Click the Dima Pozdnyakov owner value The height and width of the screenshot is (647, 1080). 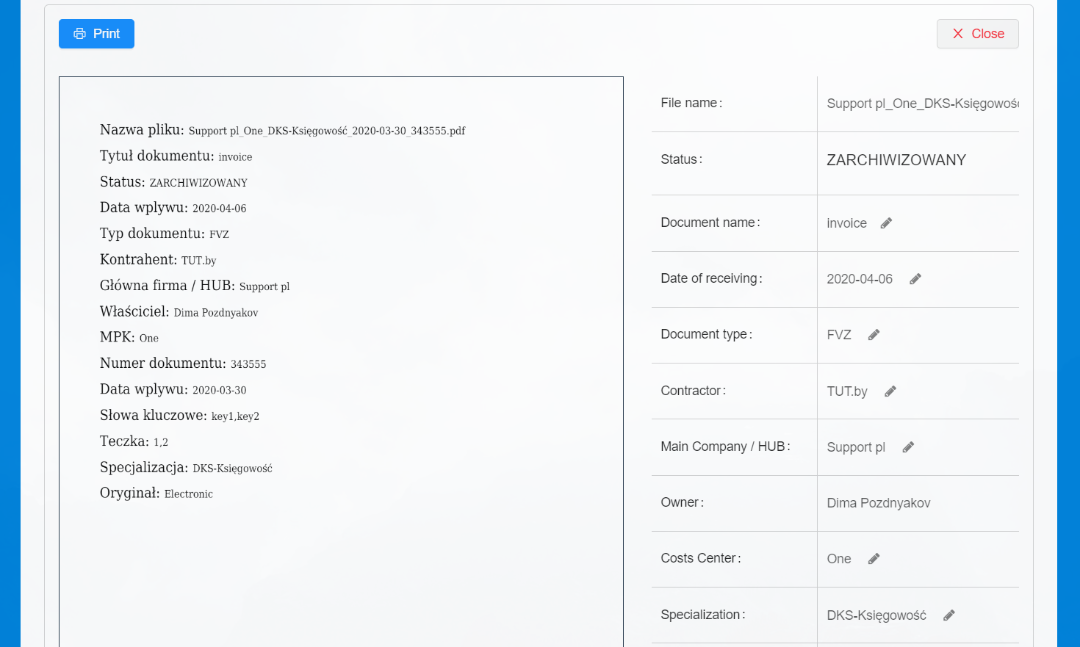(x=878, y=503)
